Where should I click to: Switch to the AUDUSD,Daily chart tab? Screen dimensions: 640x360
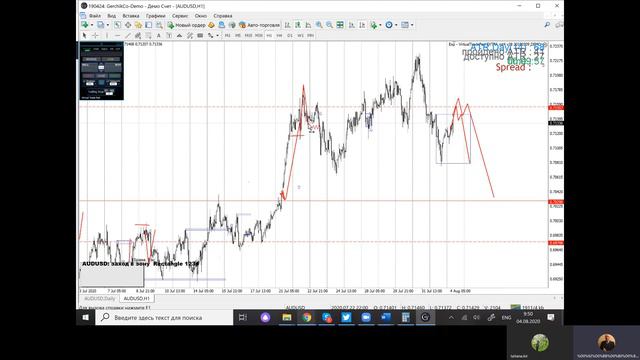tap(100, 299)
